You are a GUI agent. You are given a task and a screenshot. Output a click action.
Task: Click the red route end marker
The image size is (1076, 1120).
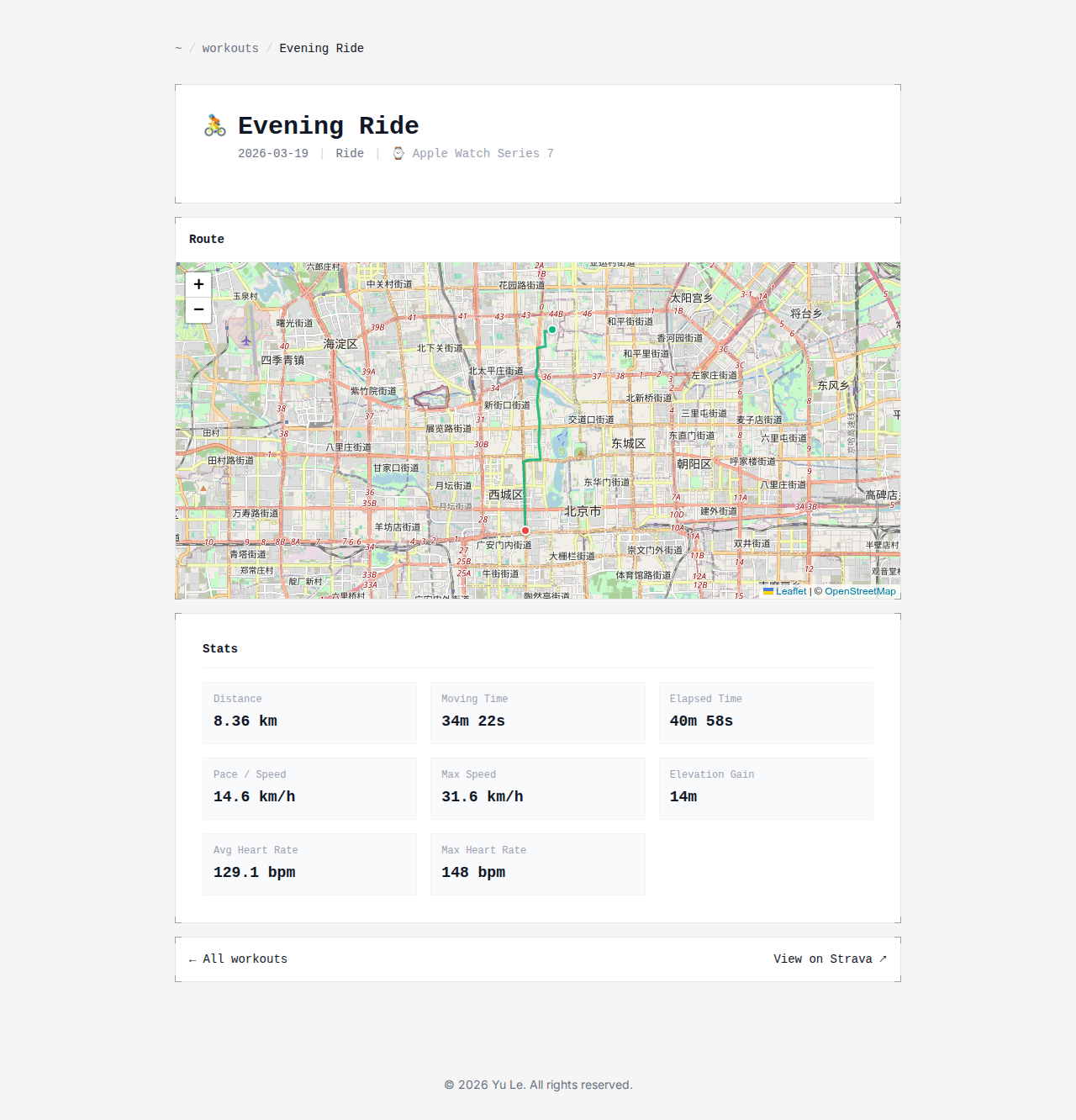tap(525, 530)
